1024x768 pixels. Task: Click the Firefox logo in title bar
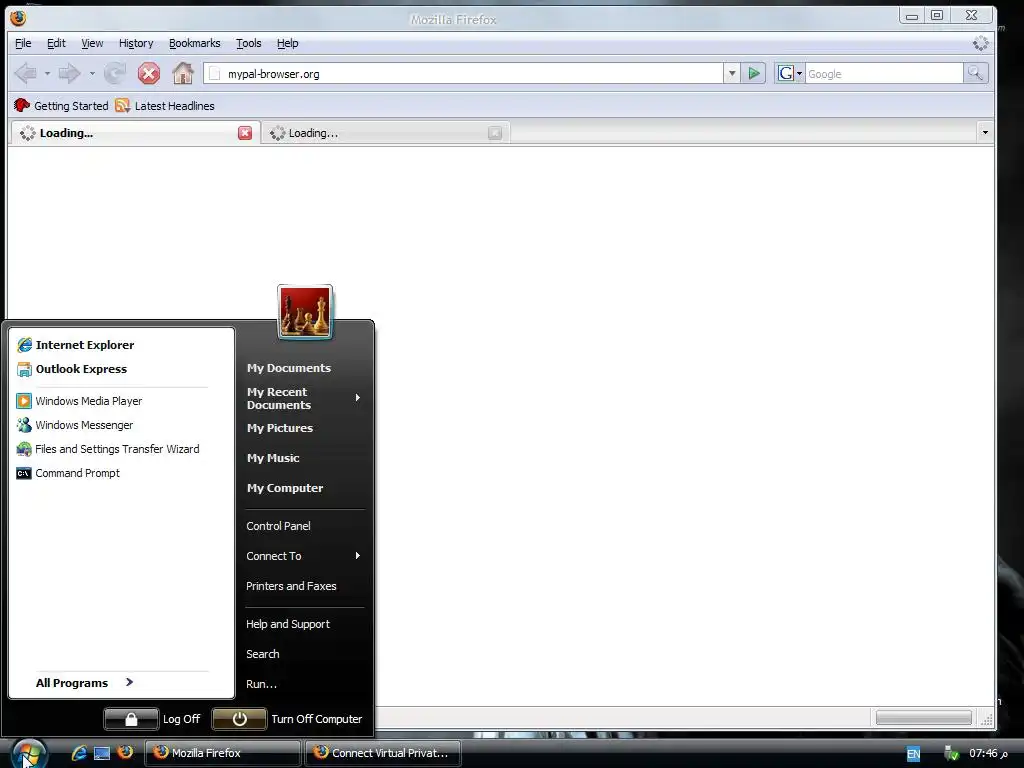click(x=18, y=18)
